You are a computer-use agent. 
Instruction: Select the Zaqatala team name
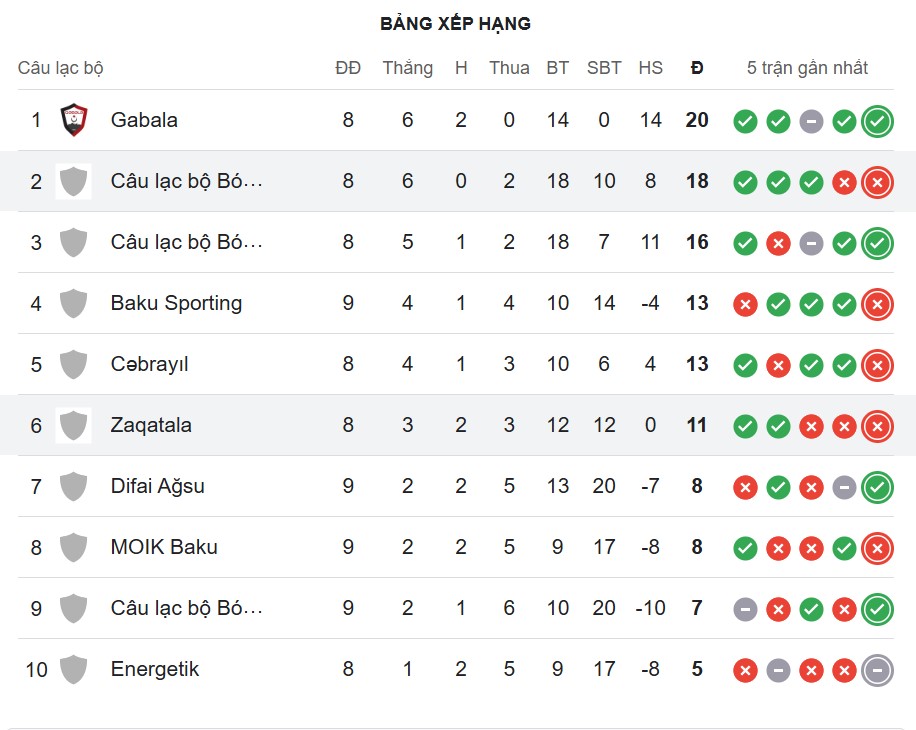151,425
